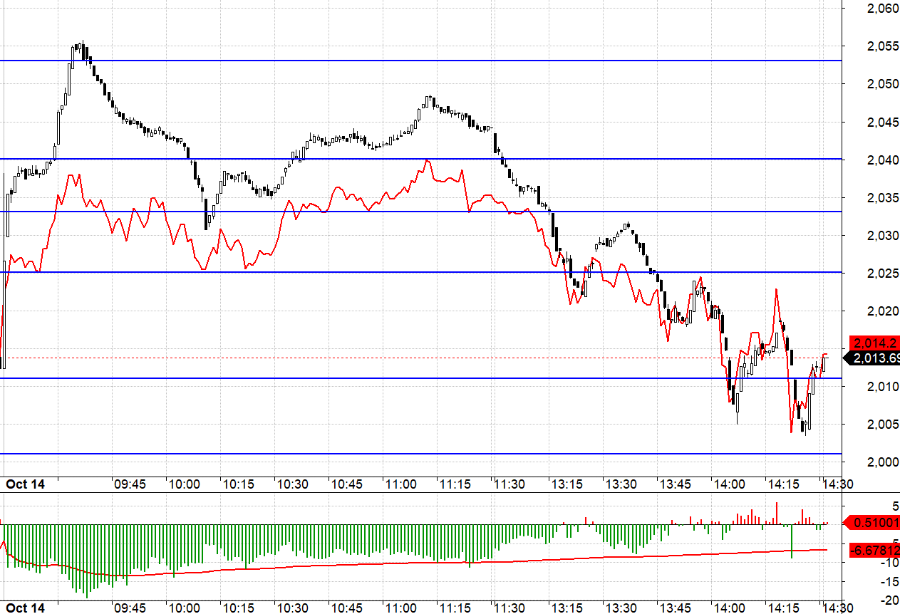The height and width of the screenshot is (614, 900).
Task: Click the red 2,014.2 price tag
Action: (x=873, y=343)
